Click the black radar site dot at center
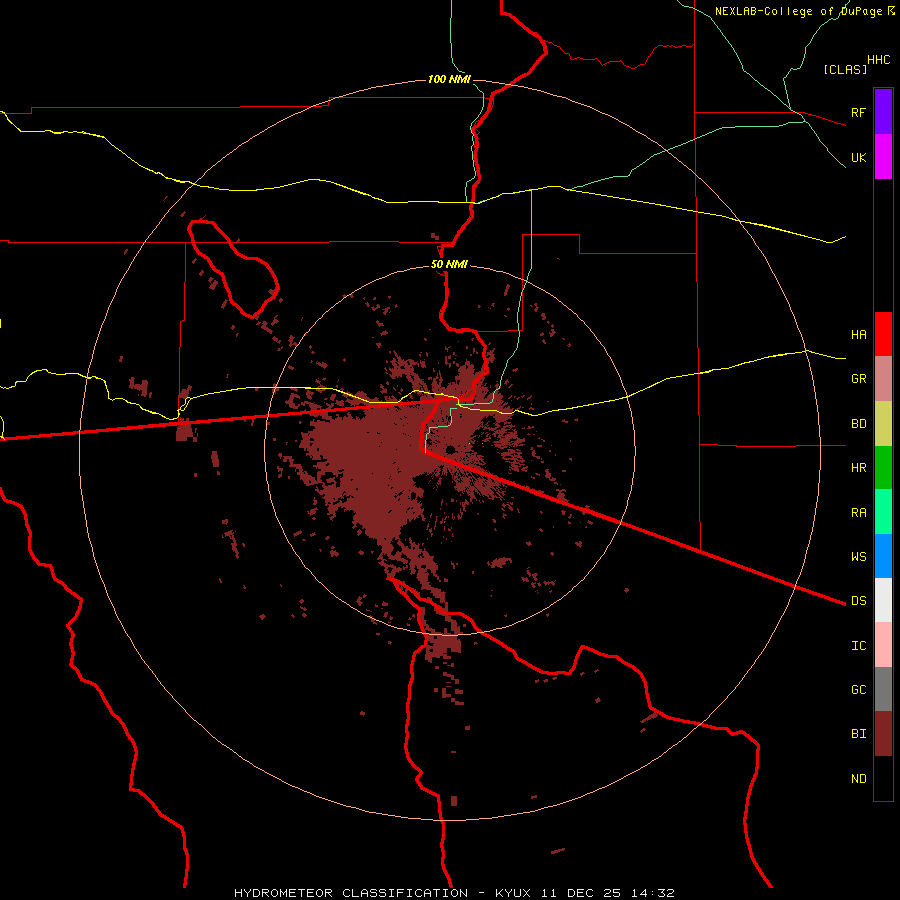This screenshot has width=900, height=900. pos(450,449)
